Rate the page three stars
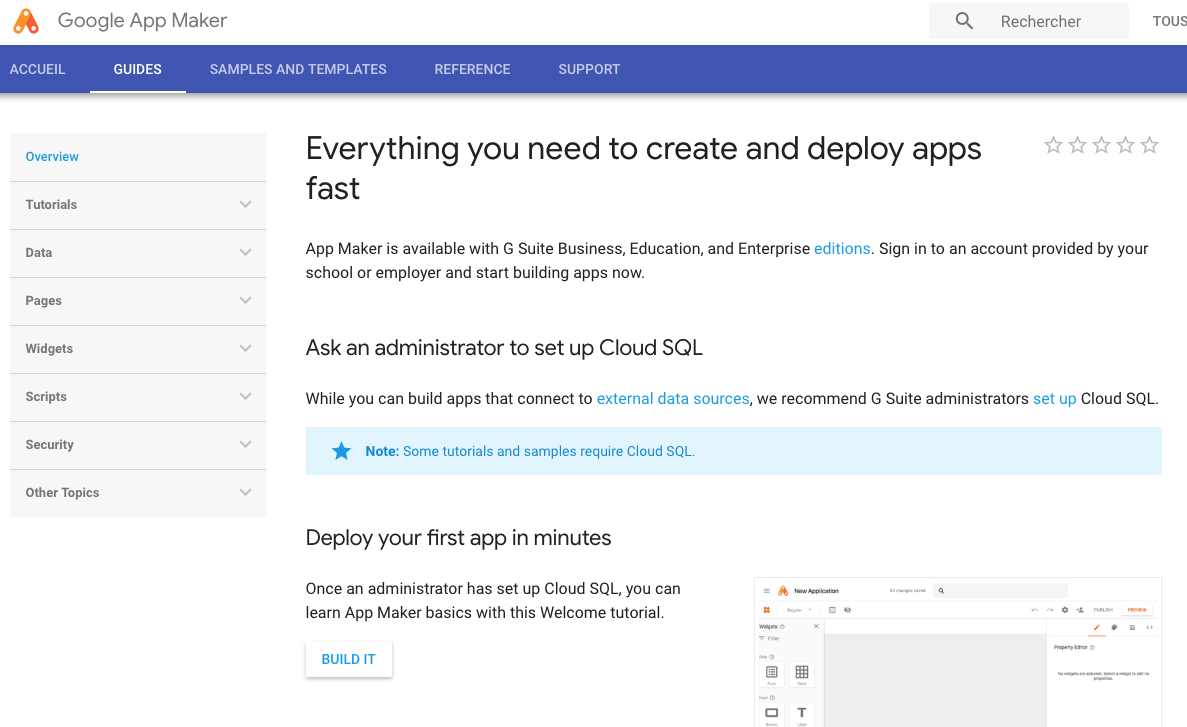 [1101, 145]
